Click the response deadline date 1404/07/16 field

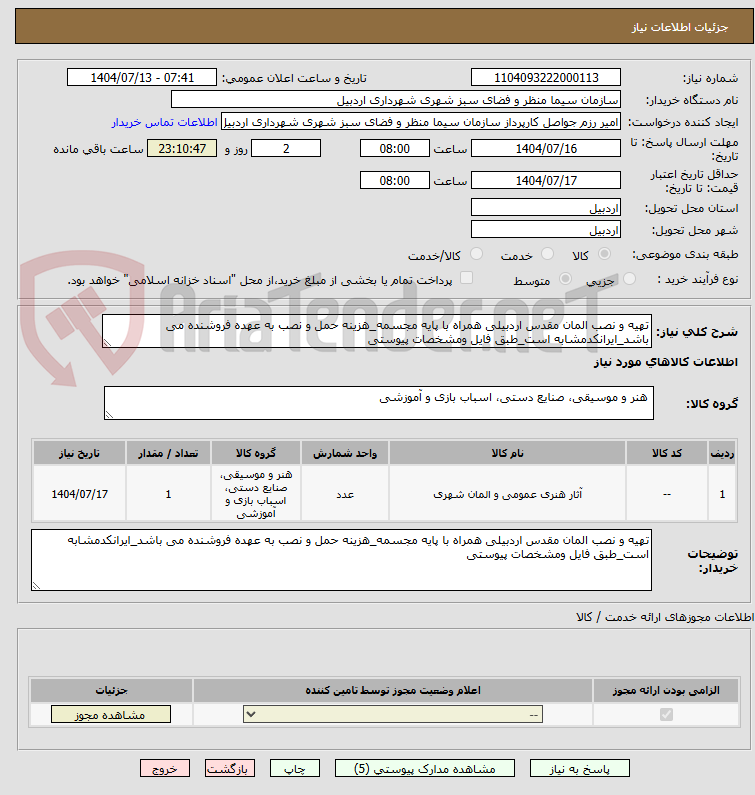546,149
